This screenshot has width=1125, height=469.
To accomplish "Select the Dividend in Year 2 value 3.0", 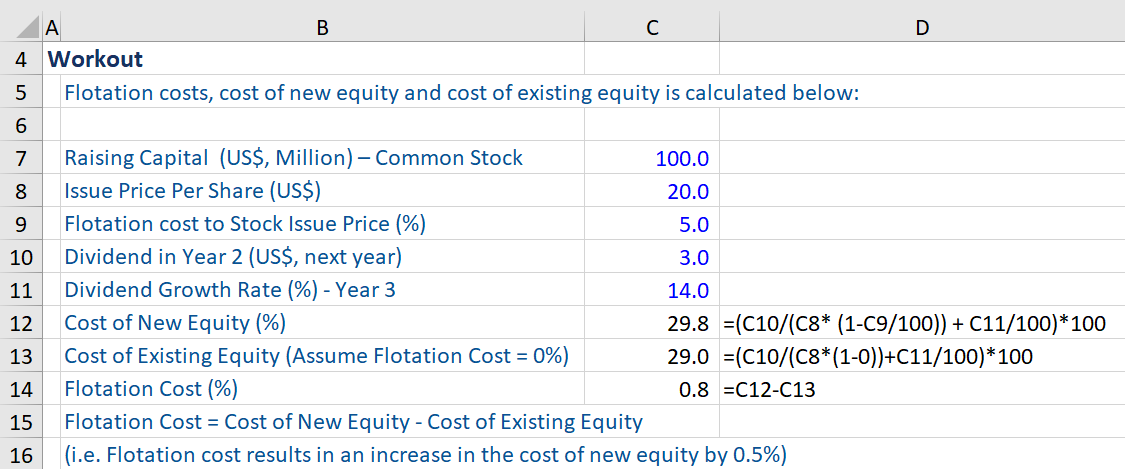I will (x=693, y=257).
